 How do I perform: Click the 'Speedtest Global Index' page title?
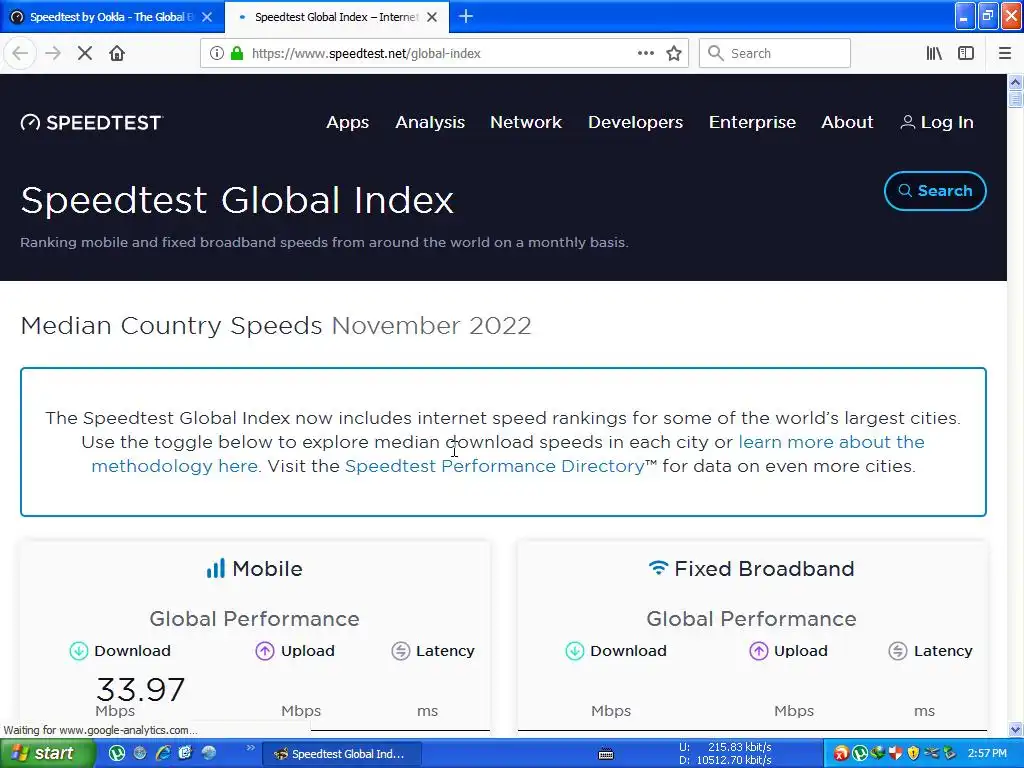point(237,200)
